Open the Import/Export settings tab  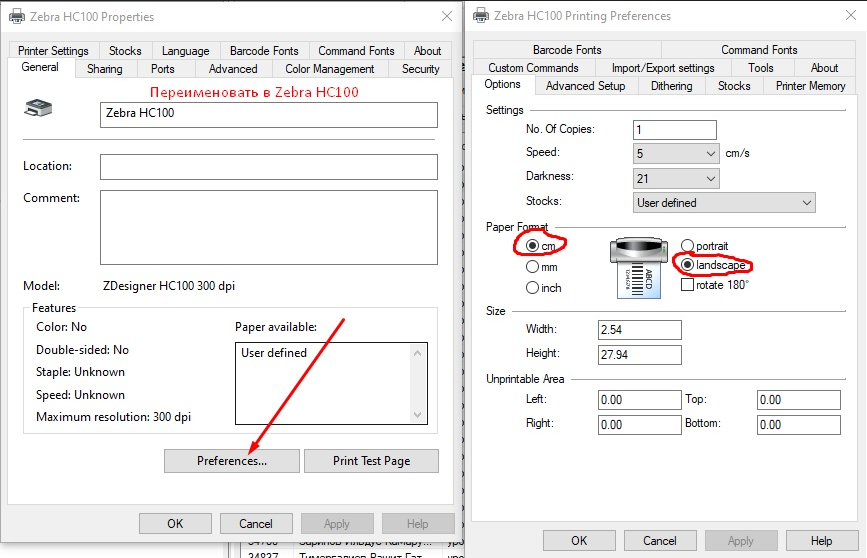point(663,67)
